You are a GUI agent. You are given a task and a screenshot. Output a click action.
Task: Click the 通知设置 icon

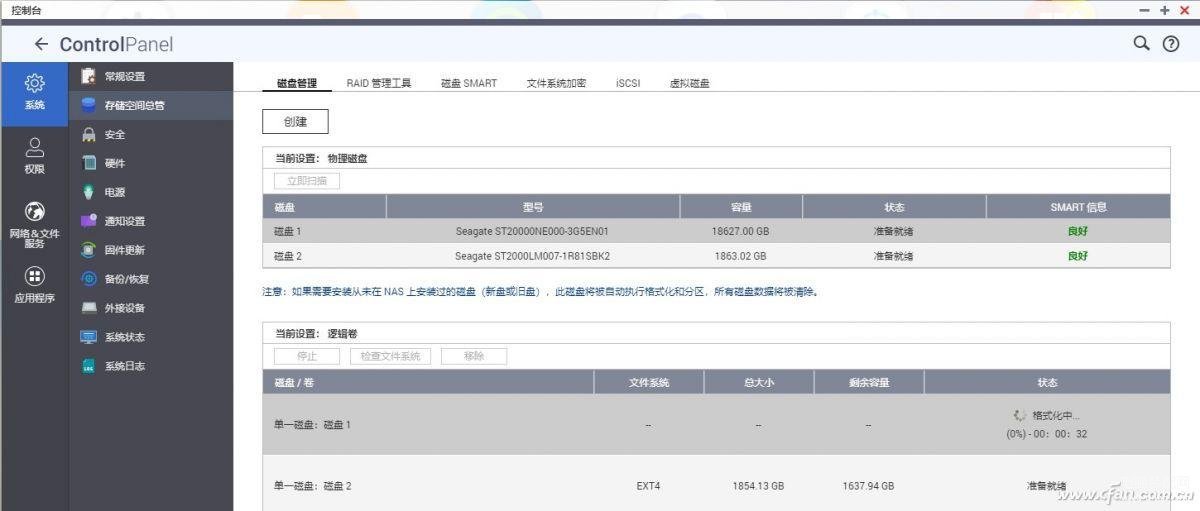(88, 221)
